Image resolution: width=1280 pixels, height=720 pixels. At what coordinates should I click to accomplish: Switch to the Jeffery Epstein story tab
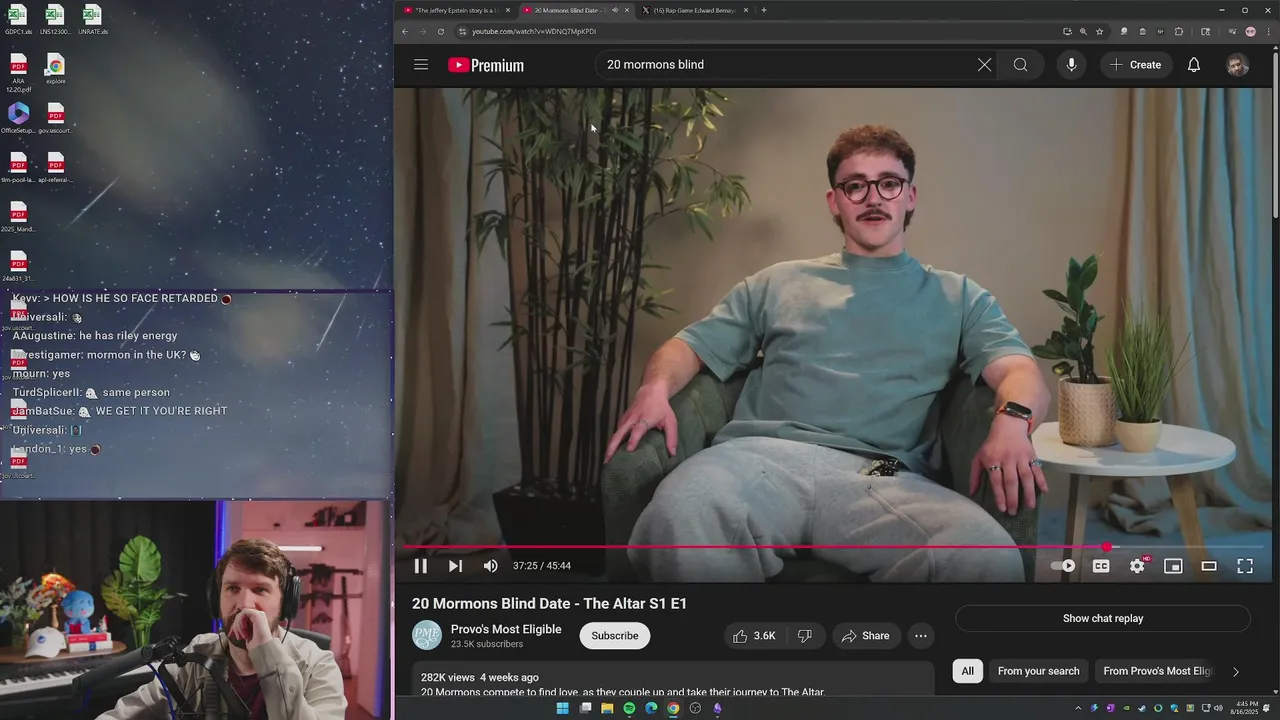457,10
